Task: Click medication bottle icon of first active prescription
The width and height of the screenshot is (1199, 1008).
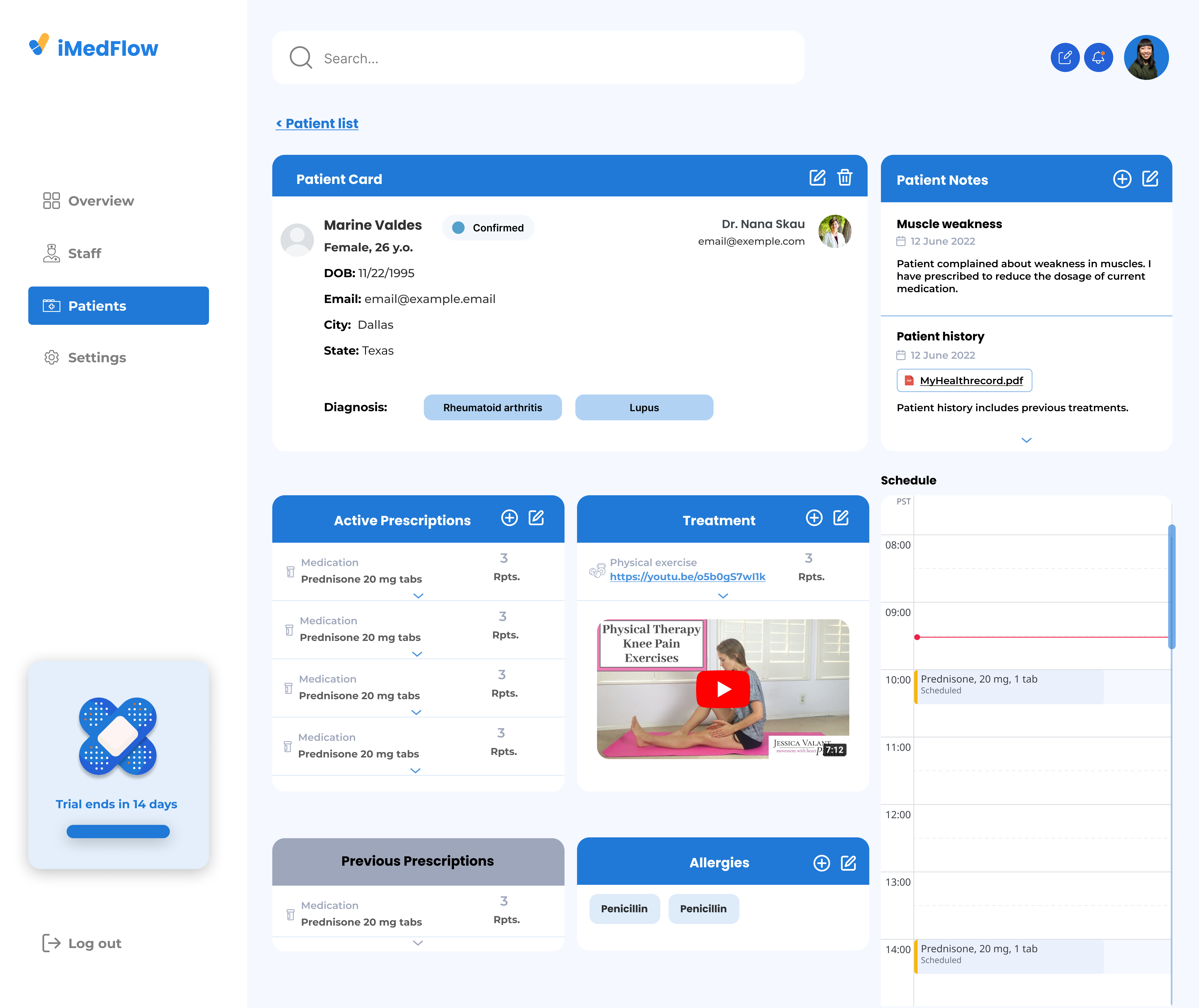Action: tap(290, 571)
